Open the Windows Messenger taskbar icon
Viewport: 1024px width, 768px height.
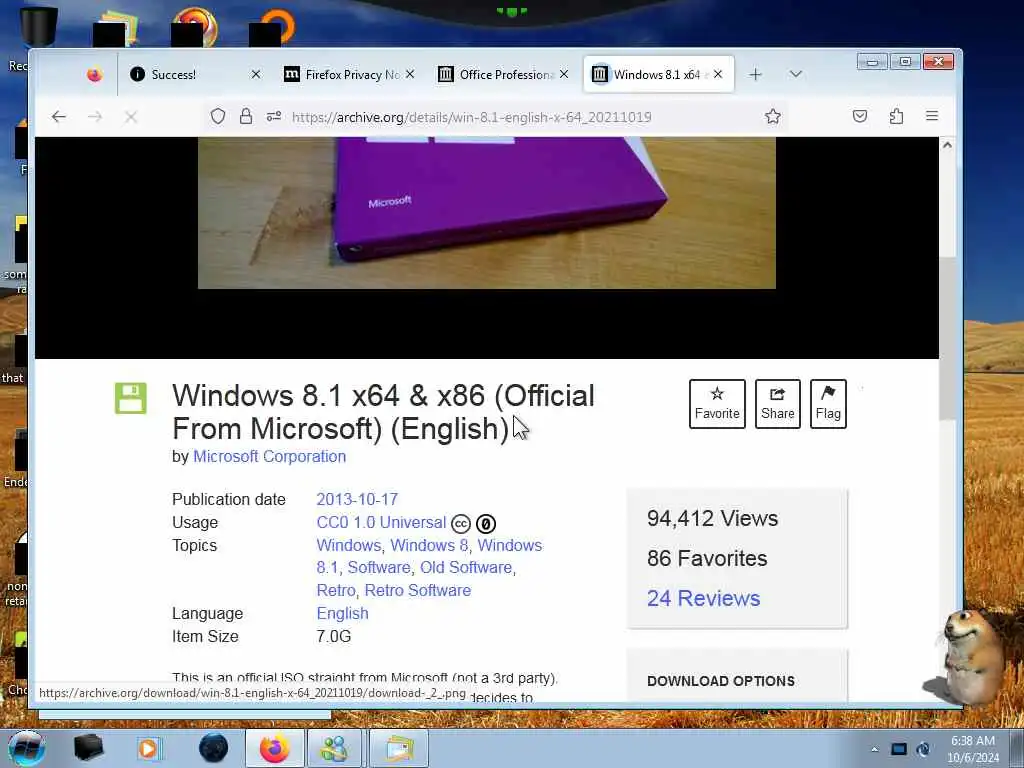click(334, 748)
